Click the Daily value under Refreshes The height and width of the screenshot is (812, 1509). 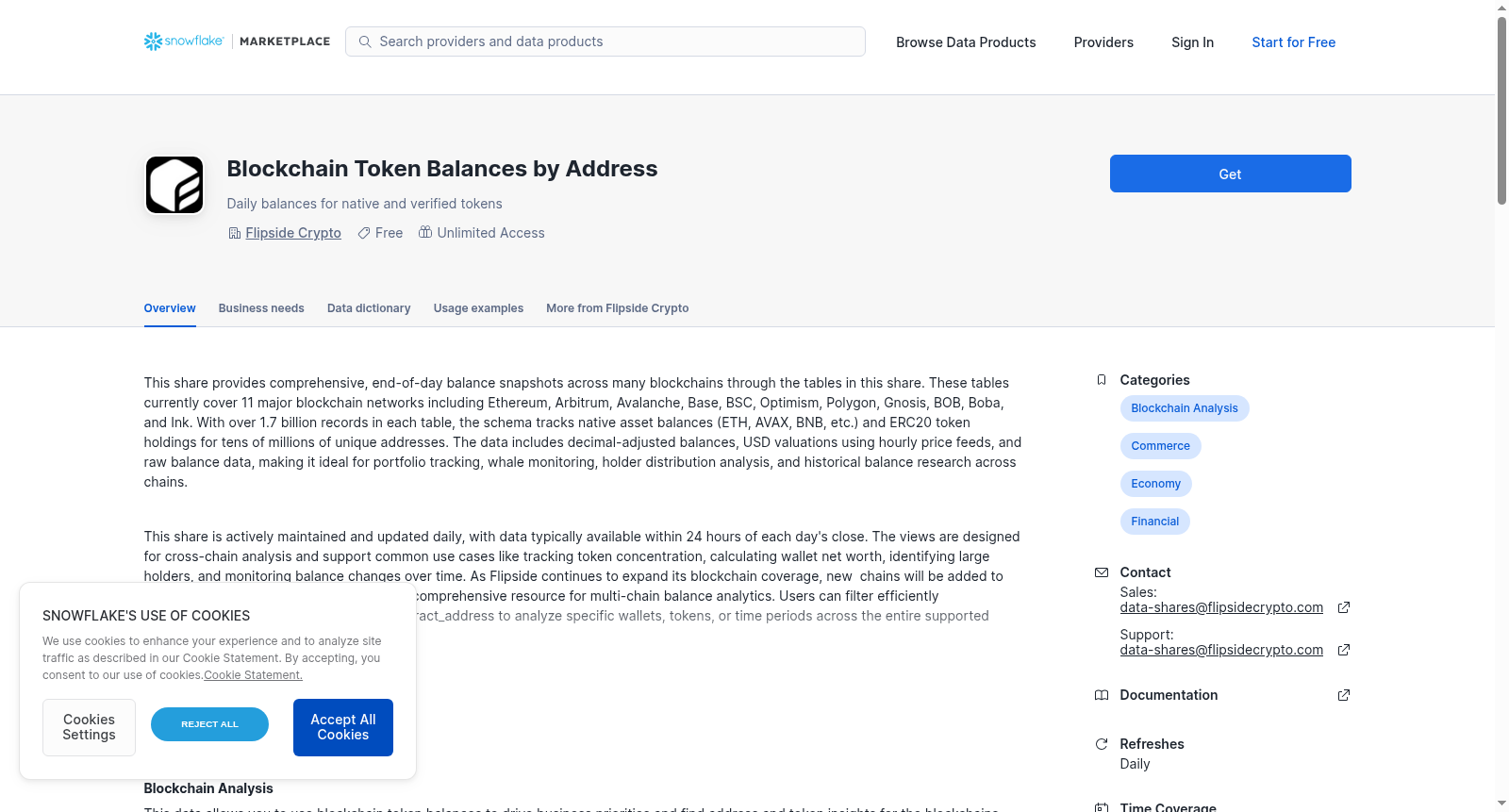tap(1135, 764)
